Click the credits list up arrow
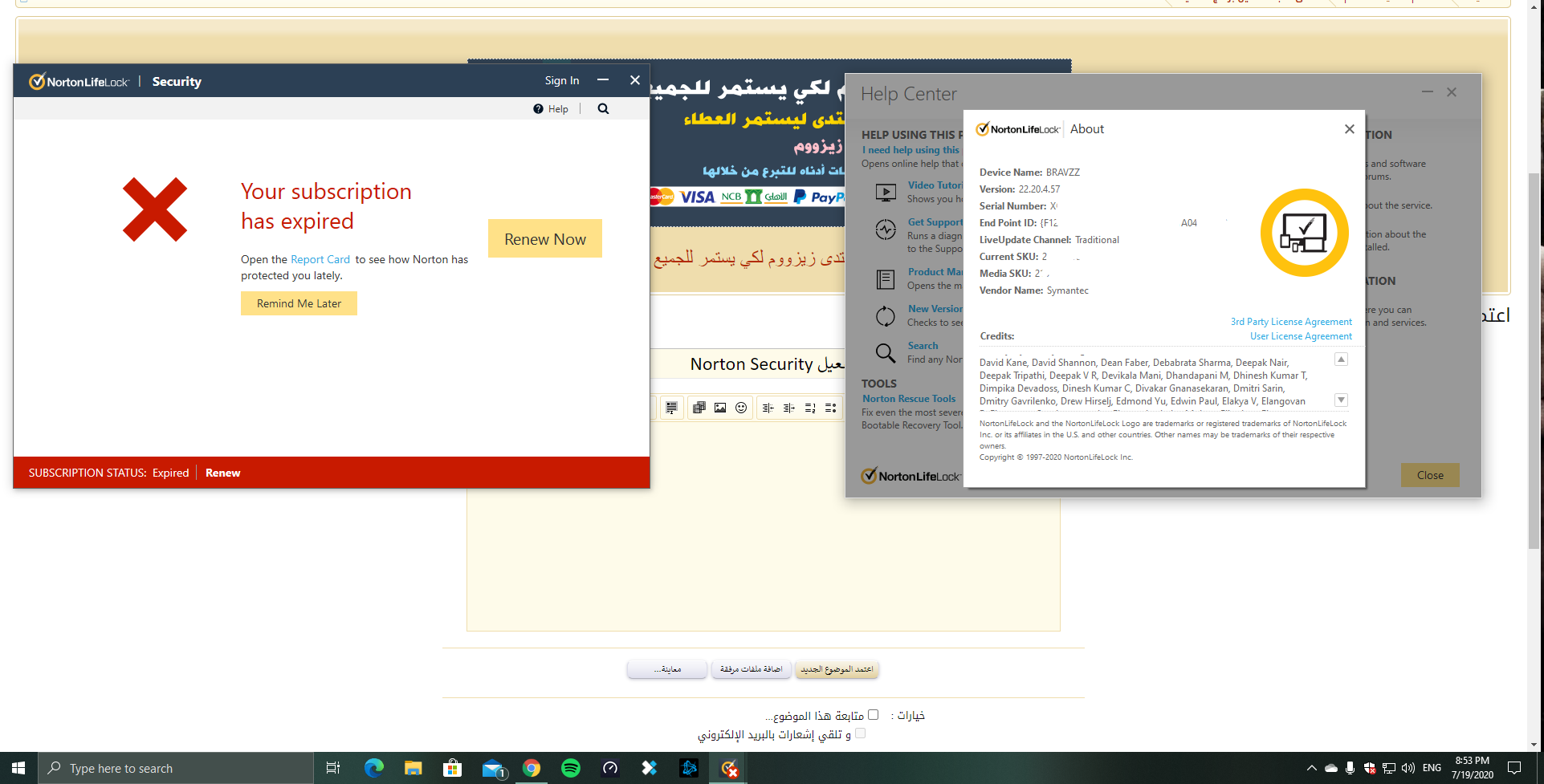This screenshot has height=784, width=1544. click(x=1341, y=360)
